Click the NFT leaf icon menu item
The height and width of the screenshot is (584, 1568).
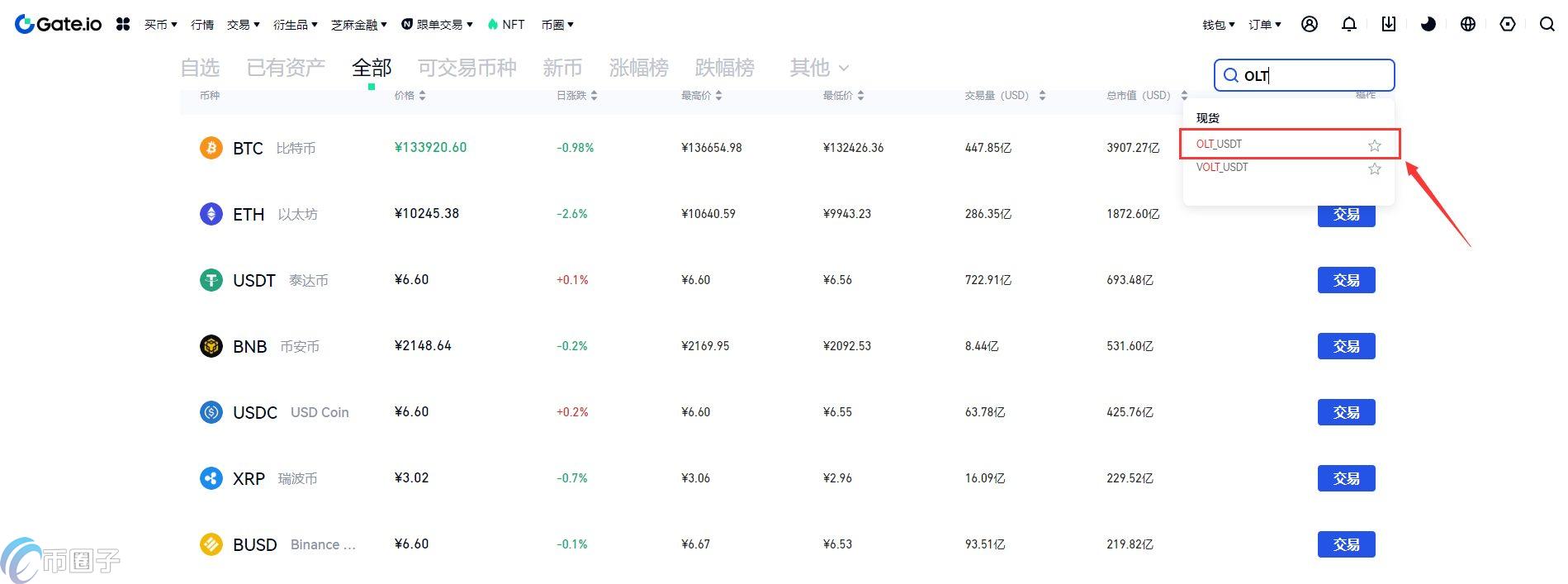coord(506,24)
